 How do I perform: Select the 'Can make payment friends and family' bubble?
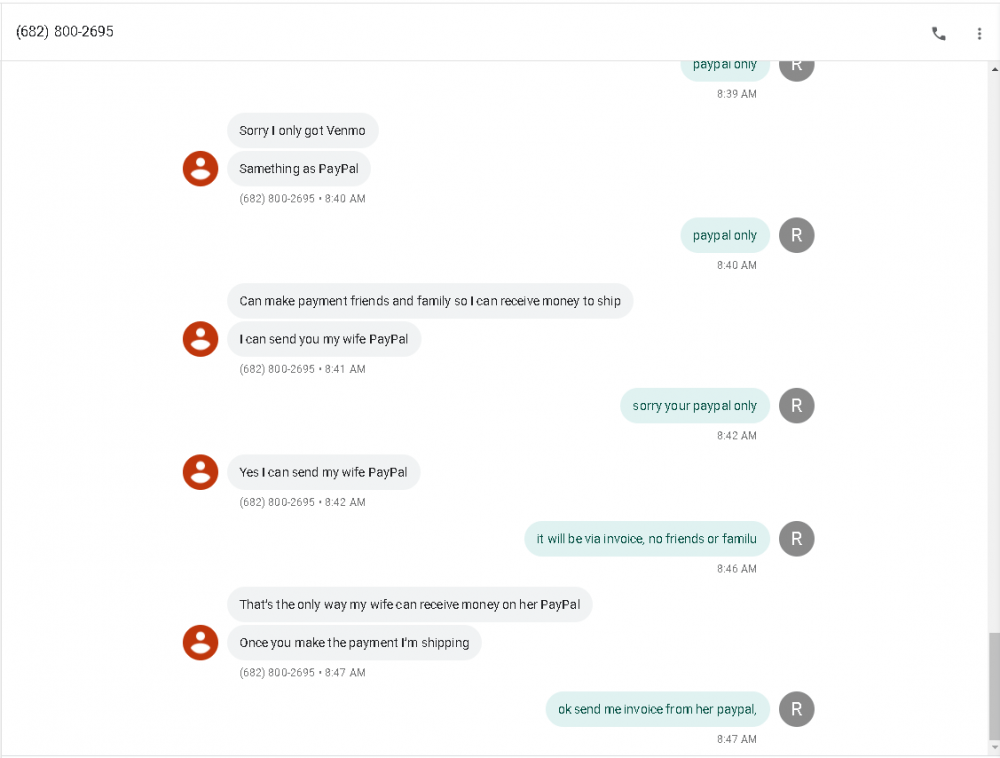coord(430,301)
